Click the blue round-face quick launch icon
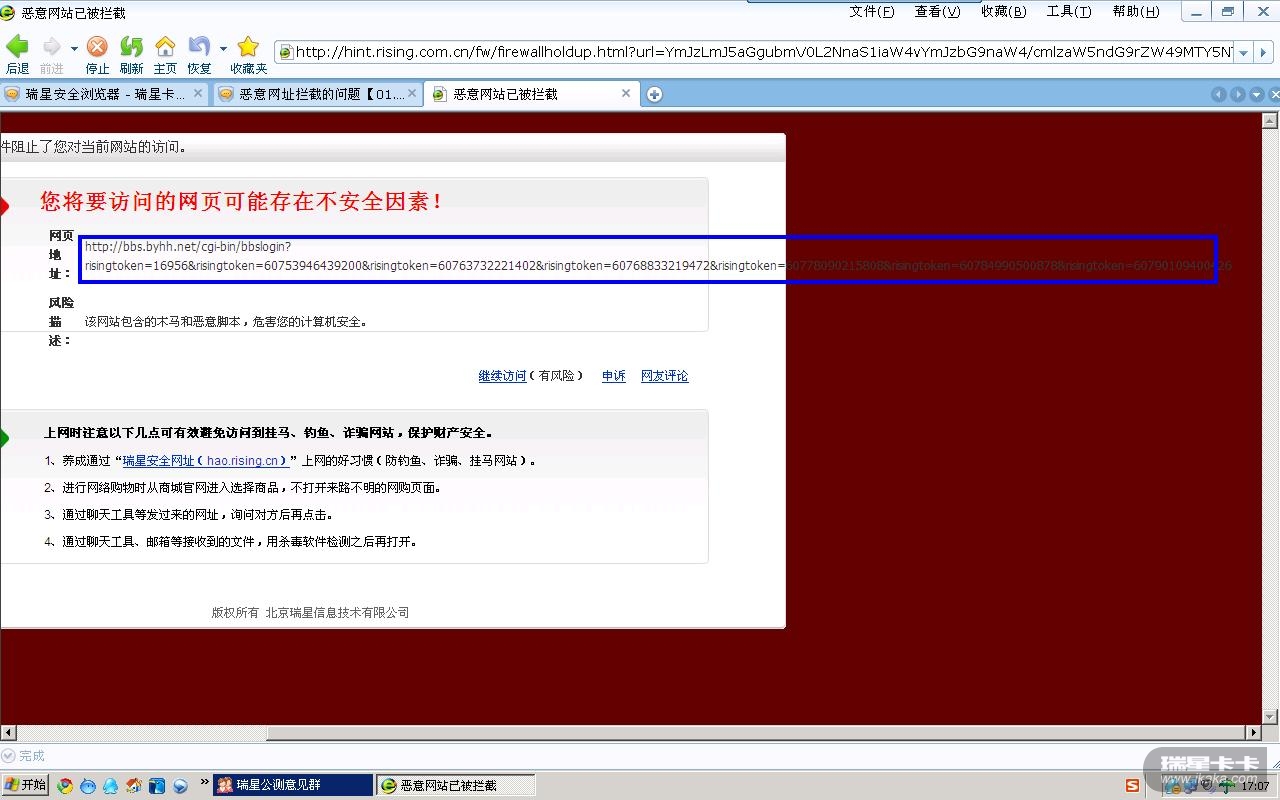This screenshot has width=1280, height=800. coord(88,786)
